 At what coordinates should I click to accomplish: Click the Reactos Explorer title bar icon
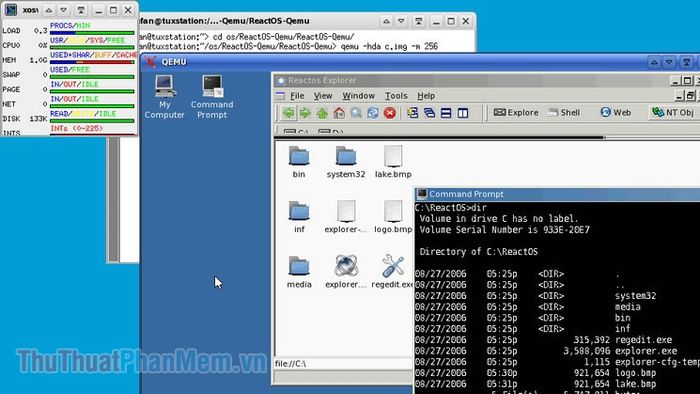pyautogui.click(x=281, y=81)
